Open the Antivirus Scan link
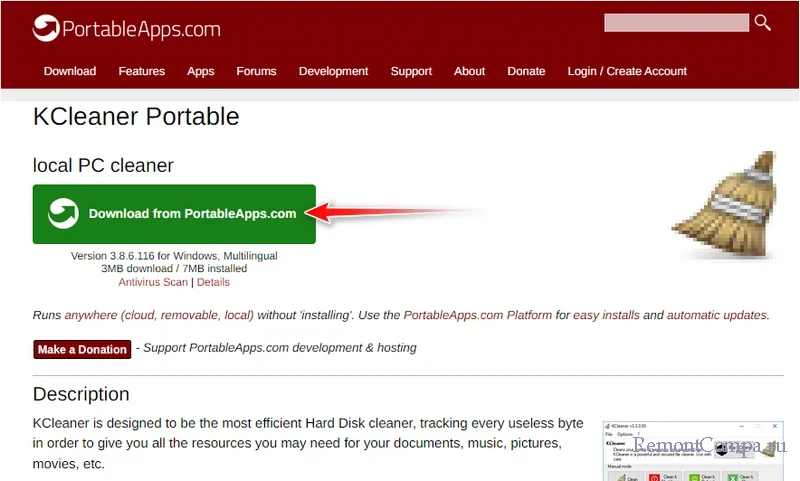This screenshot has width=800, height=481. point(153,283)
